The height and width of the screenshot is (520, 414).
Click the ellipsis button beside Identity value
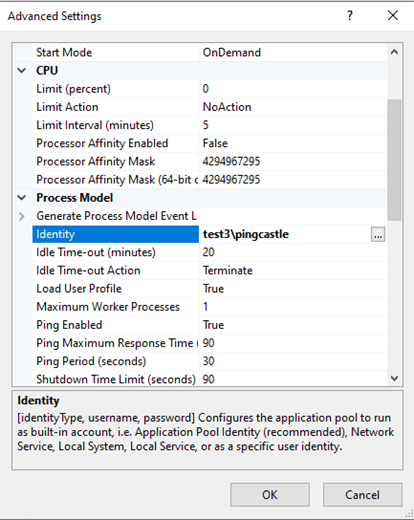pyautogui.click(x=378, y=234)
